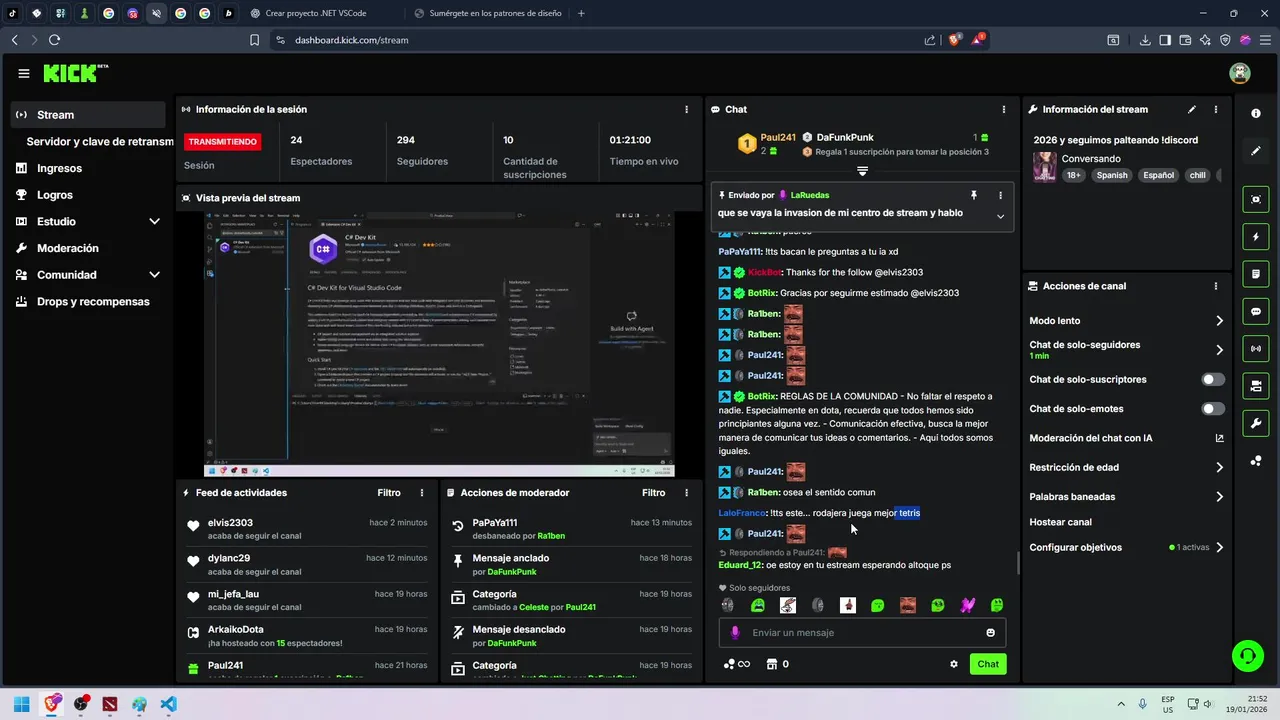This screenshot has width=1280, height=720.
Task: Click the bubbles icon in right rail
Action: click(1256, 461)
